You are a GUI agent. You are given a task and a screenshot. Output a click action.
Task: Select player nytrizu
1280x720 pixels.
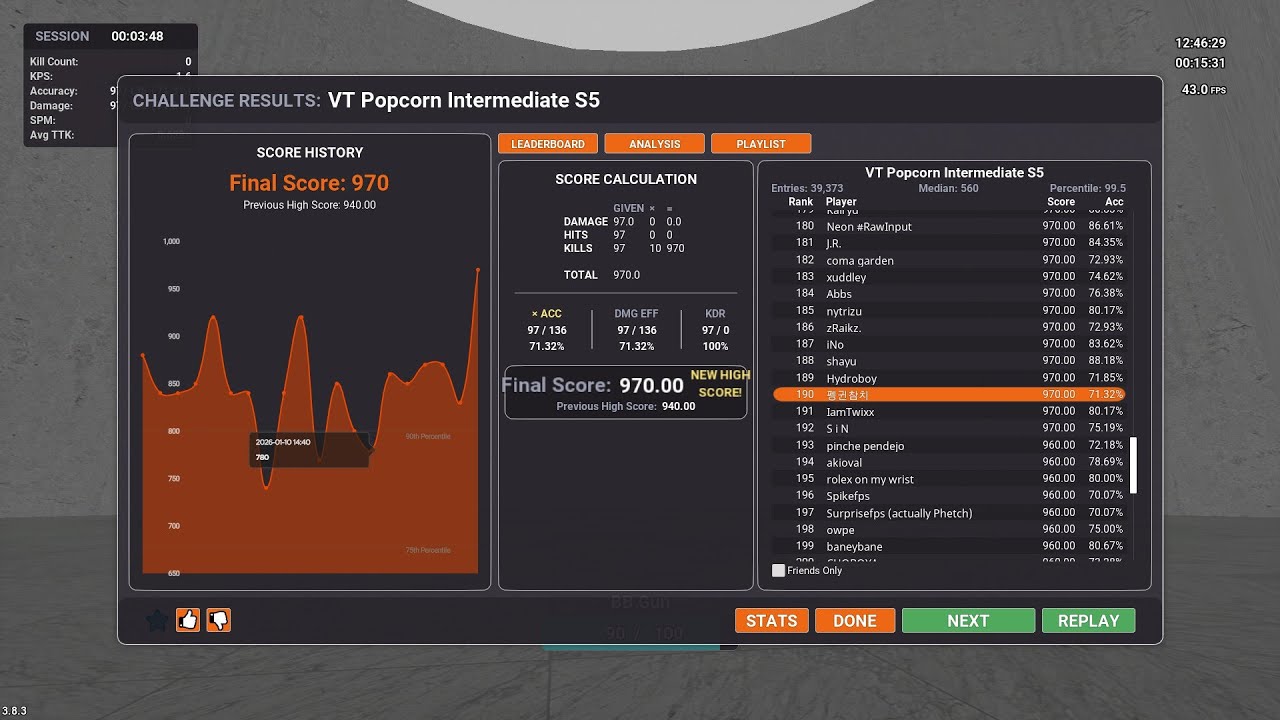pyautogui.click(x=949, y=311)
